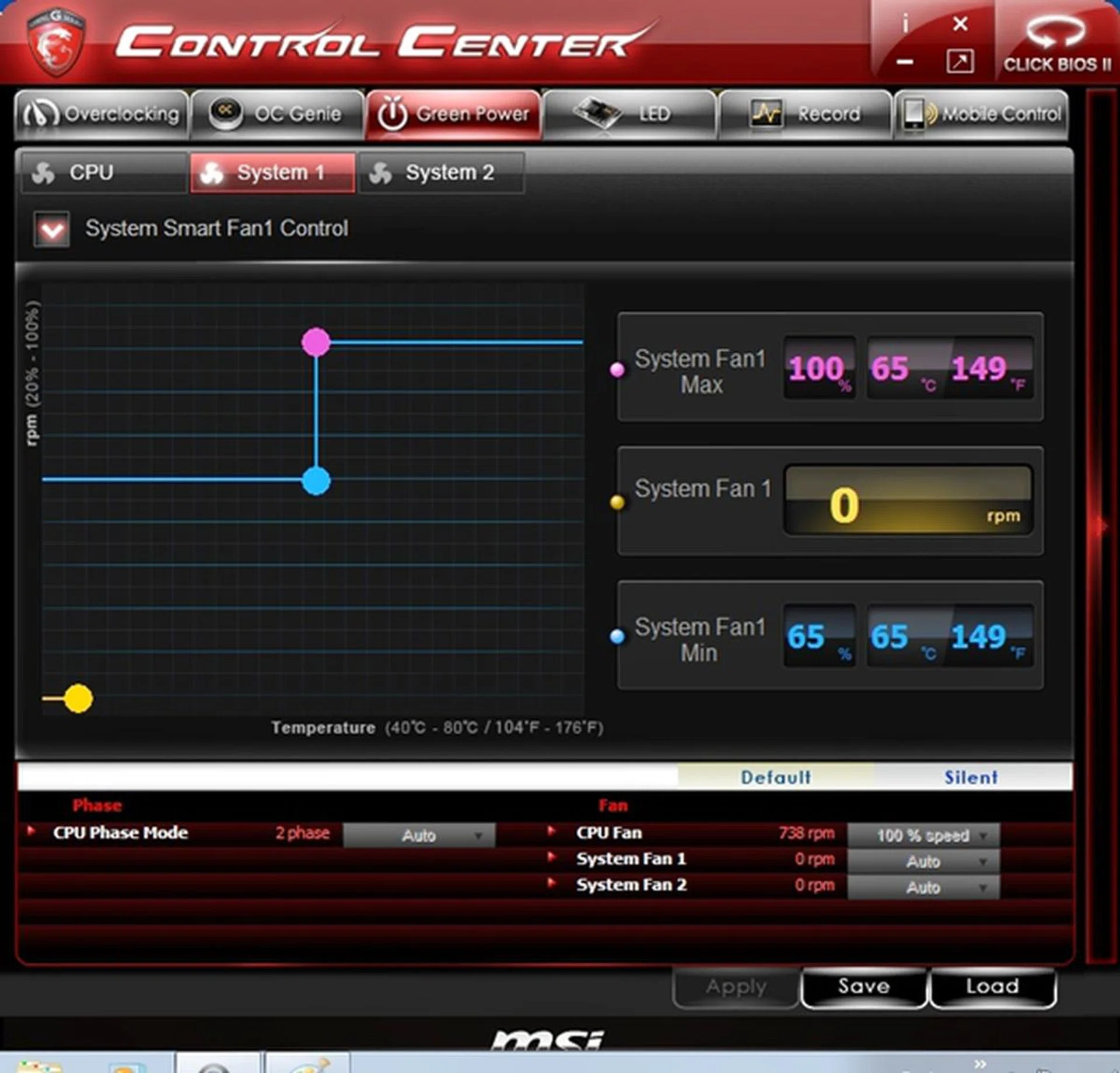Open the Overclocking gauge tab

click(101, 114)
